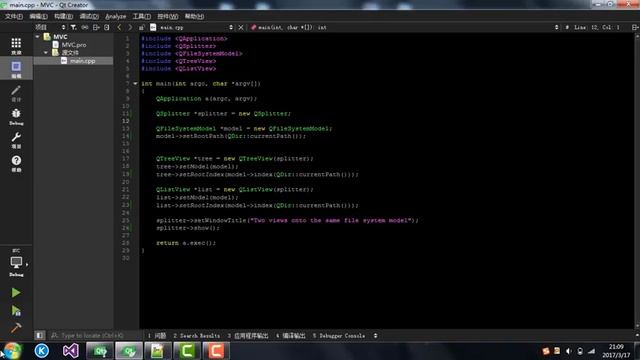Close the main.cpp document with X

coord(241,27)
